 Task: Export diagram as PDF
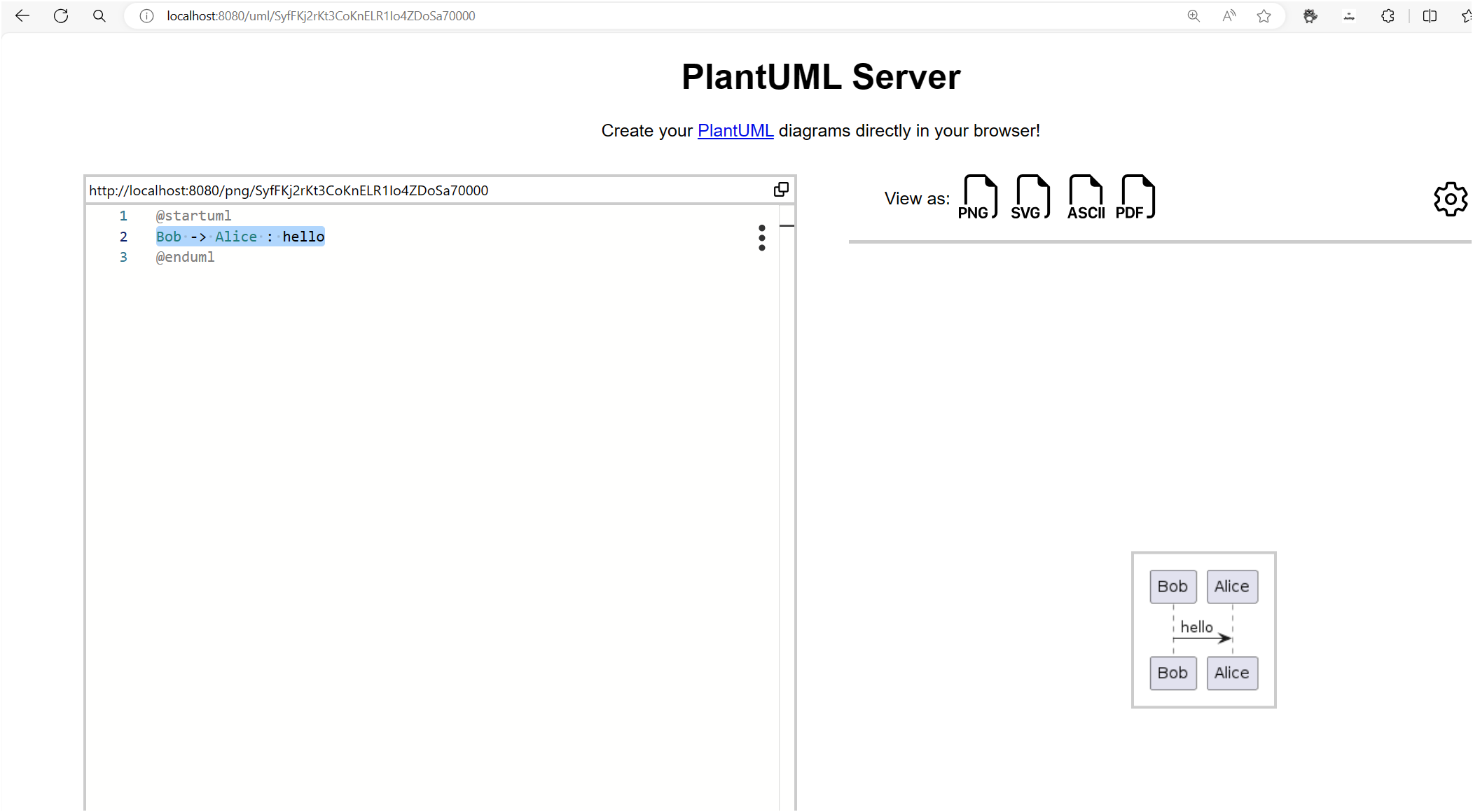[1136, 198]
